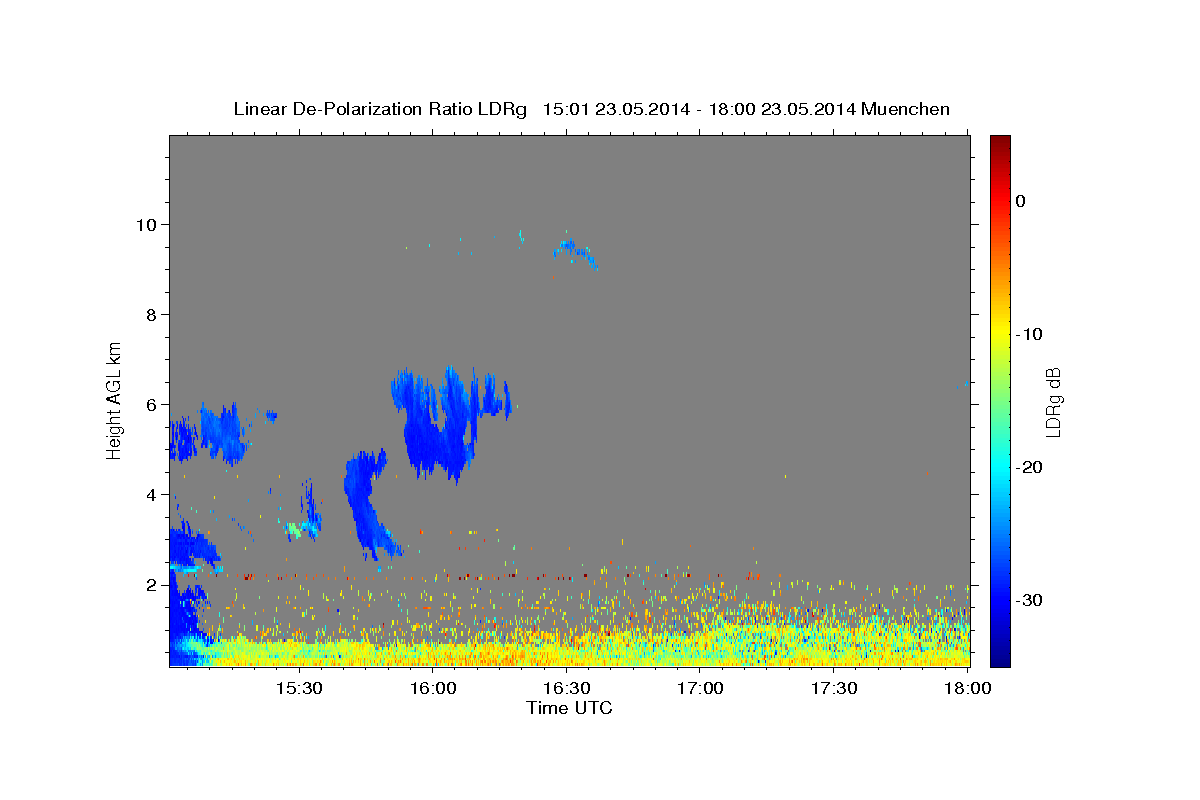This screenshot has width=1200, height=800.
Task: Click the height tick label 4
Action: [153, 494]
